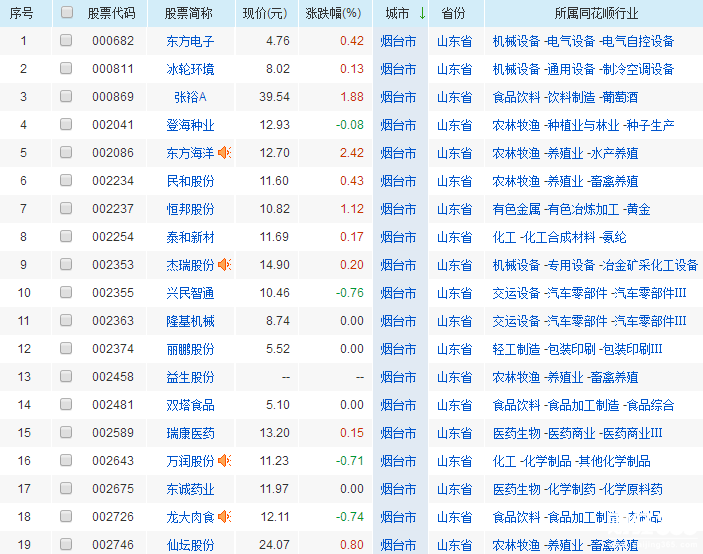Check the box for 002237 恒邦股份
This screenshot has height=554, width=703.
(x=66, y=208)
